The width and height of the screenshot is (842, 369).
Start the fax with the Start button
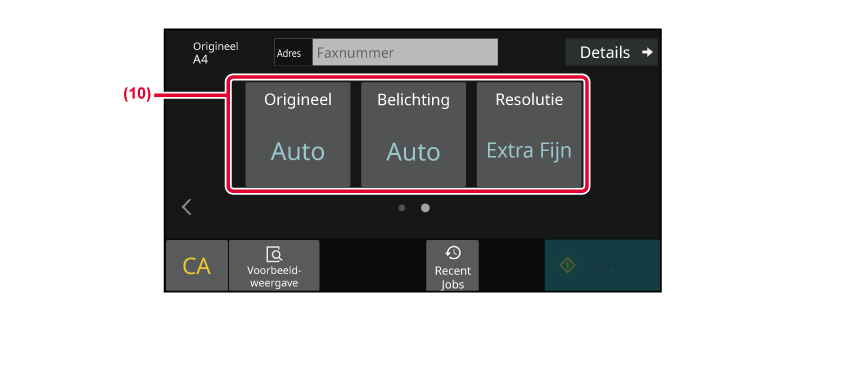[x=603, y=265]
